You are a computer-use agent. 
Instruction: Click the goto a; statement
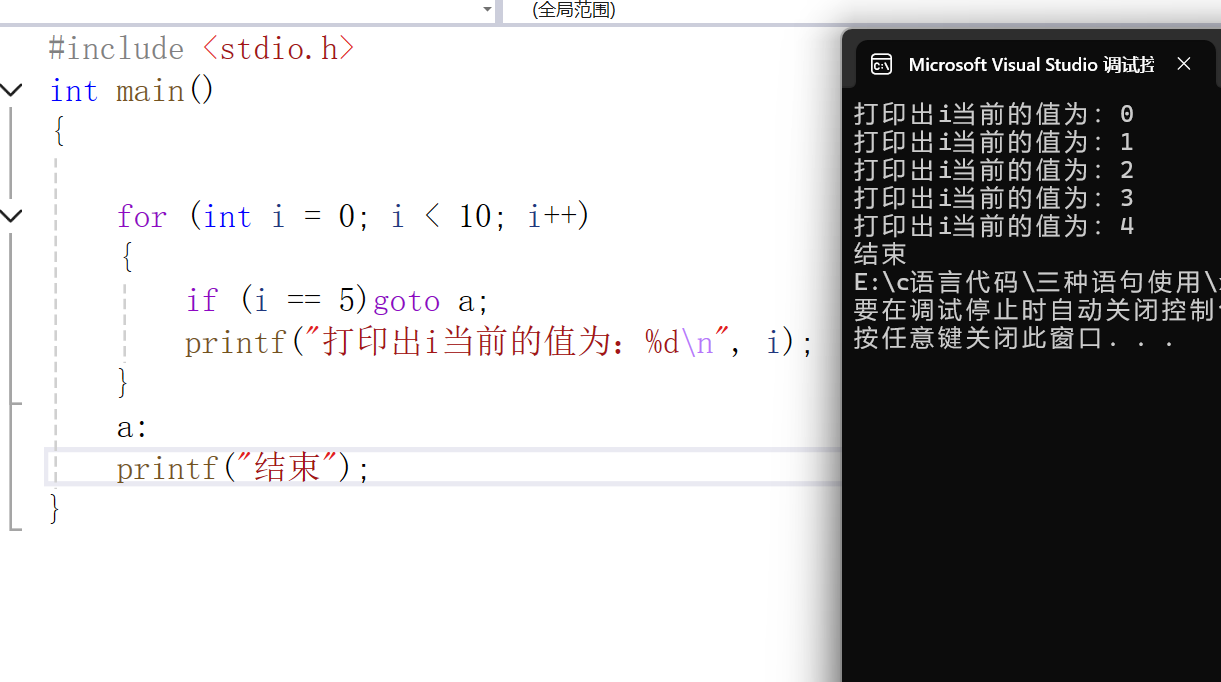point(431,300)
